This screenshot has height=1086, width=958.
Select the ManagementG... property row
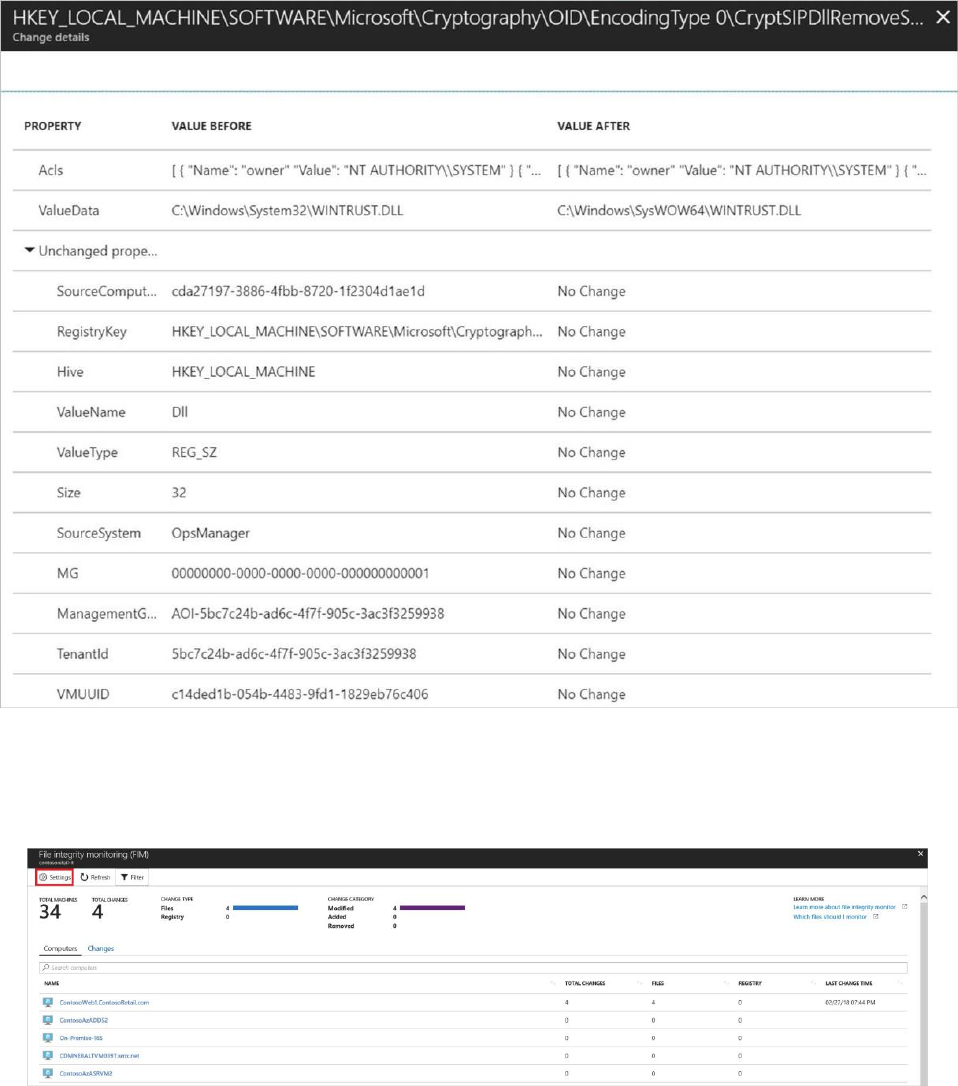pos(472,614)
